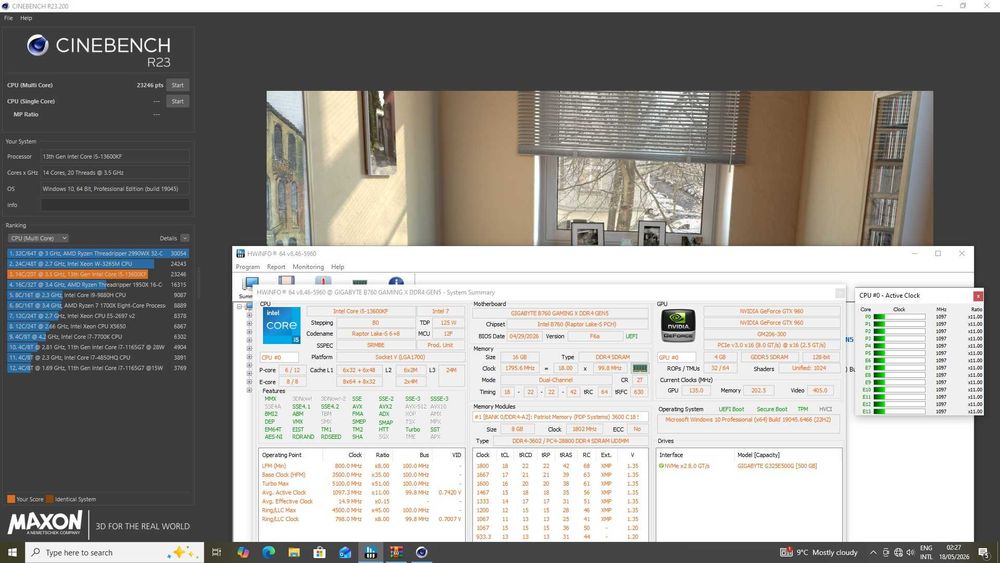Select GIGABYTE G325E500G drive entry
The height and width of the screenshot is (563, 1000).
pos(777,466)
